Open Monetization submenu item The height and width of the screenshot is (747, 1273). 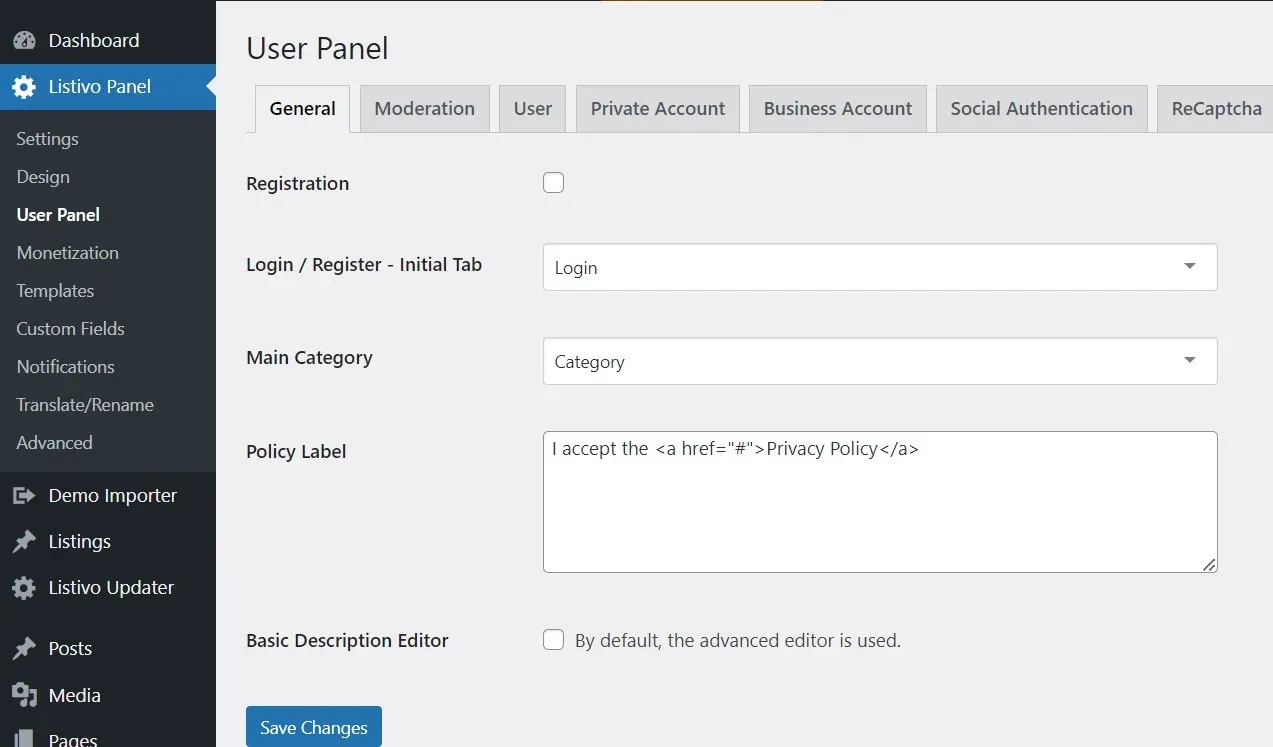tap(67, 253)
